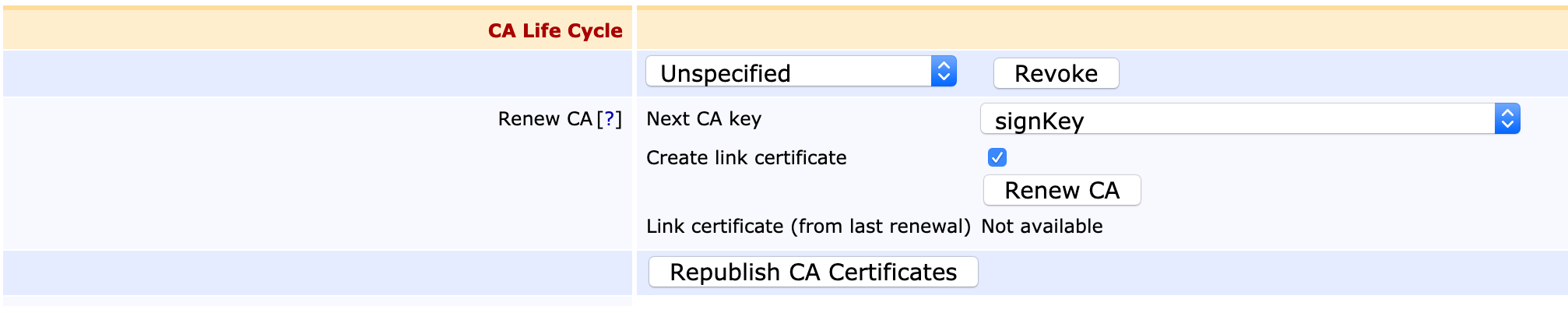The image size is (1568, 313).
Task: Click the empty label cell left of Unspecified dropdown
Action: click(x=311, y=73)
